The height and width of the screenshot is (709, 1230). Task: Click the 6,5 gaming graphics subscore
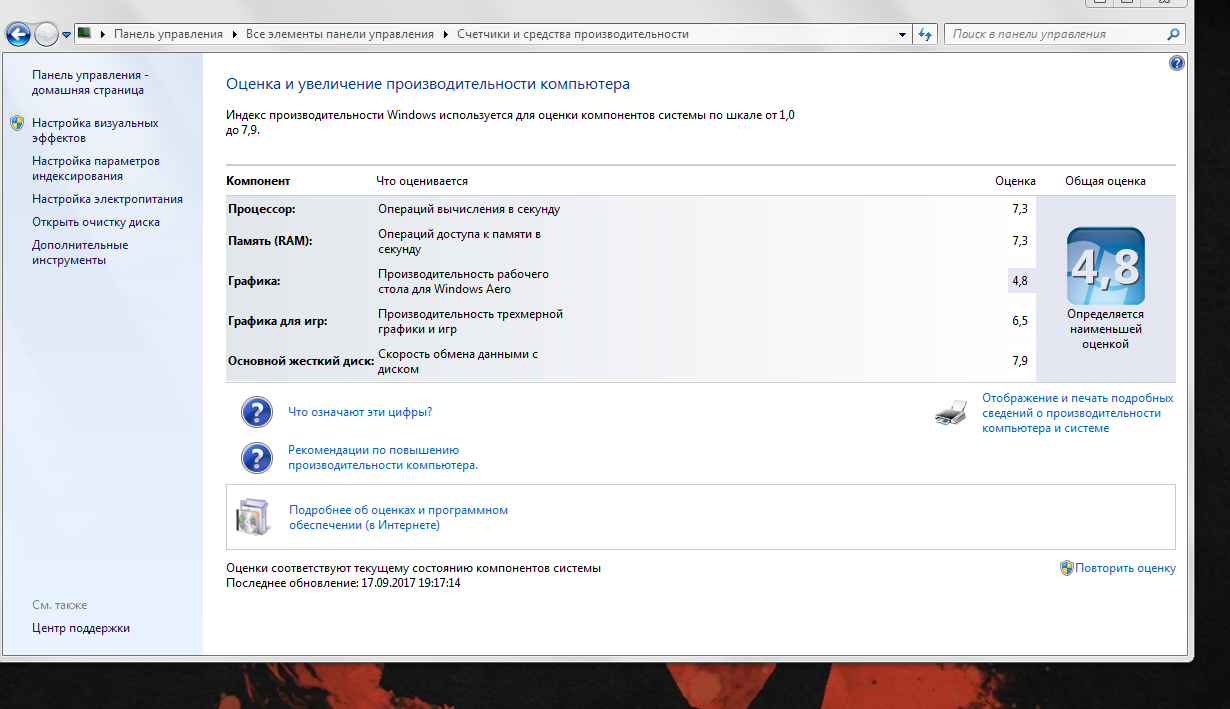click(1020, 321)
